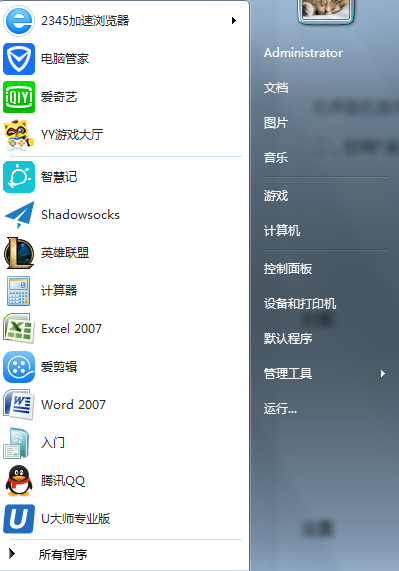Image resolution: width=399 pixels, height=571 pixels.
Task: Open 文档 in the right panel
Action: coord(276,87)
